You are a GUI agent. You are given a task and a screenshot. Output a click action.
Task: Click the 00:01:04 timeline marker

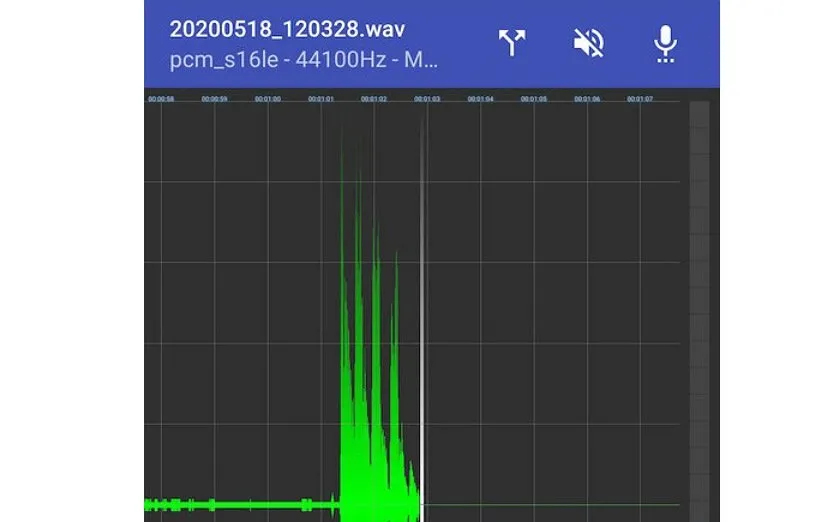(x=480, y=99)
